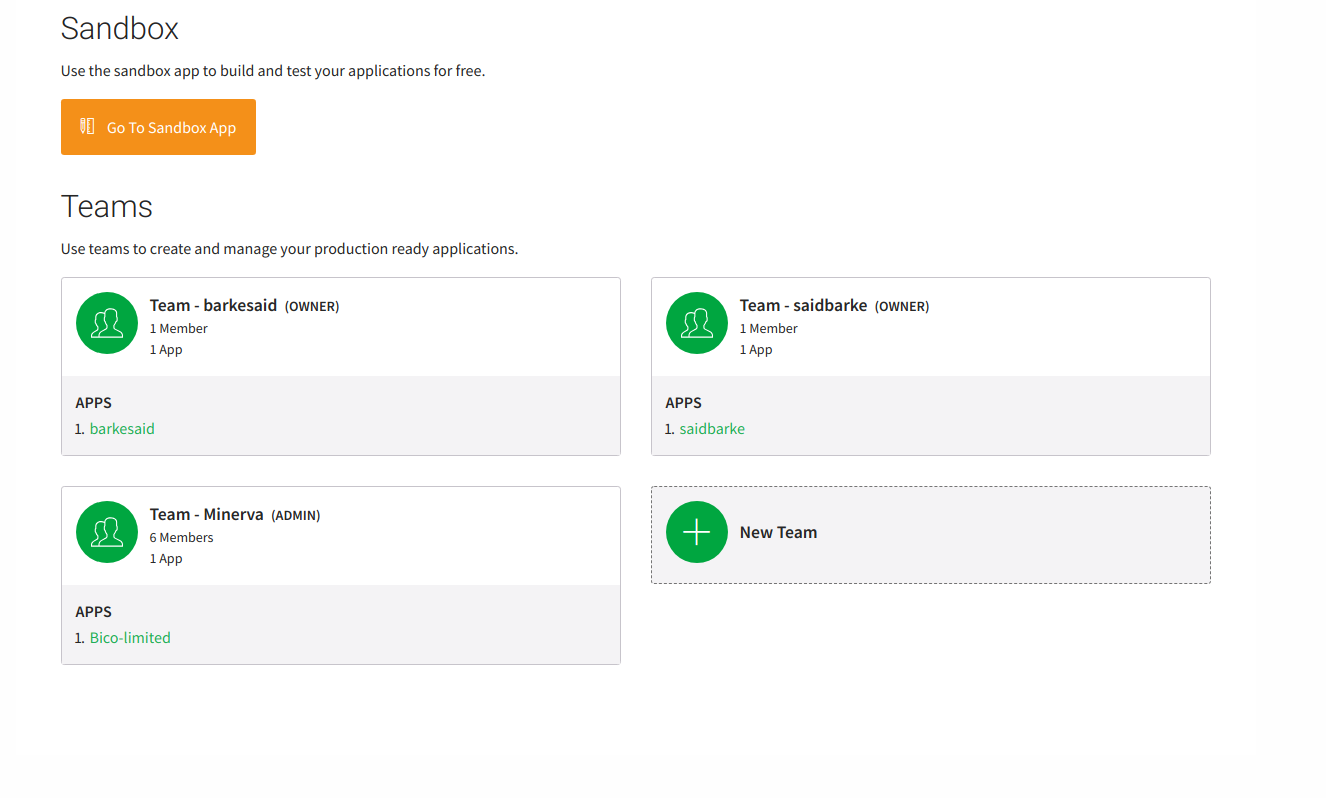
Task: Click the 1 App count under Team - saidbarke
Action: [x=756, y=350]
